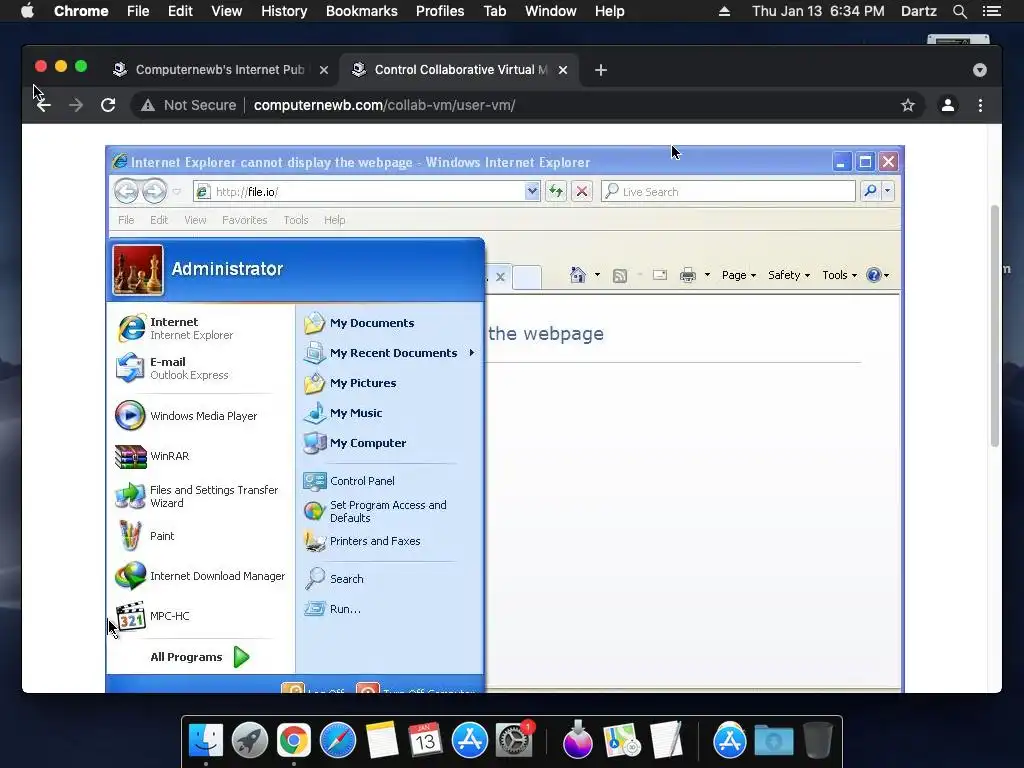Open IE Favorites menu
Screen dimensions: 1024x768
pos(244,220)
